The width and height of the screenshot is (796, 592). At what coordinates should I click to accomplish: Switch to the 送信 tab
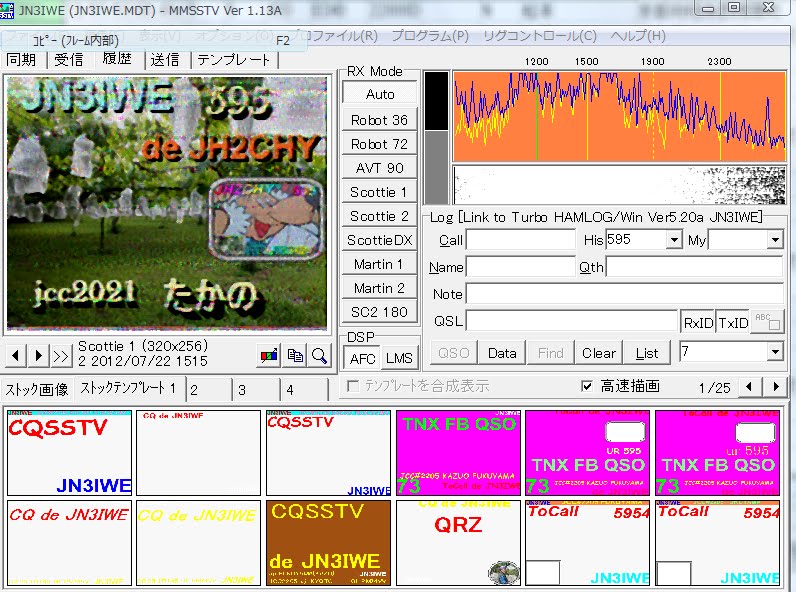(x=165, y=60)
